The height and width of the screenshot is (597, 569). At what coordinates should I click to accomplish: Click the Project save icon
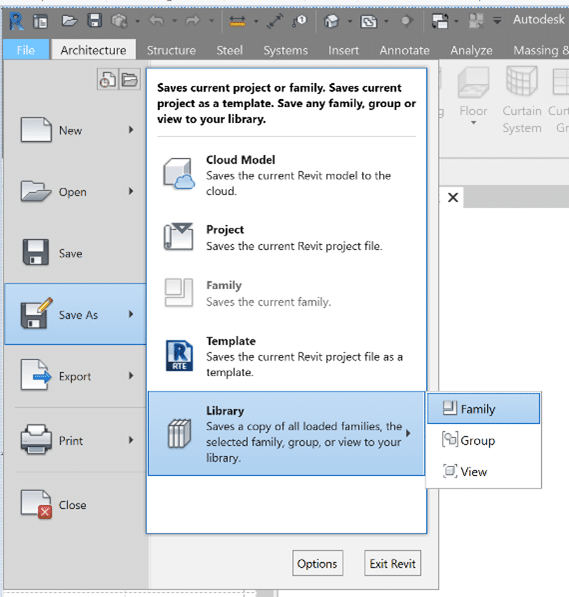(x=178, y=236)
